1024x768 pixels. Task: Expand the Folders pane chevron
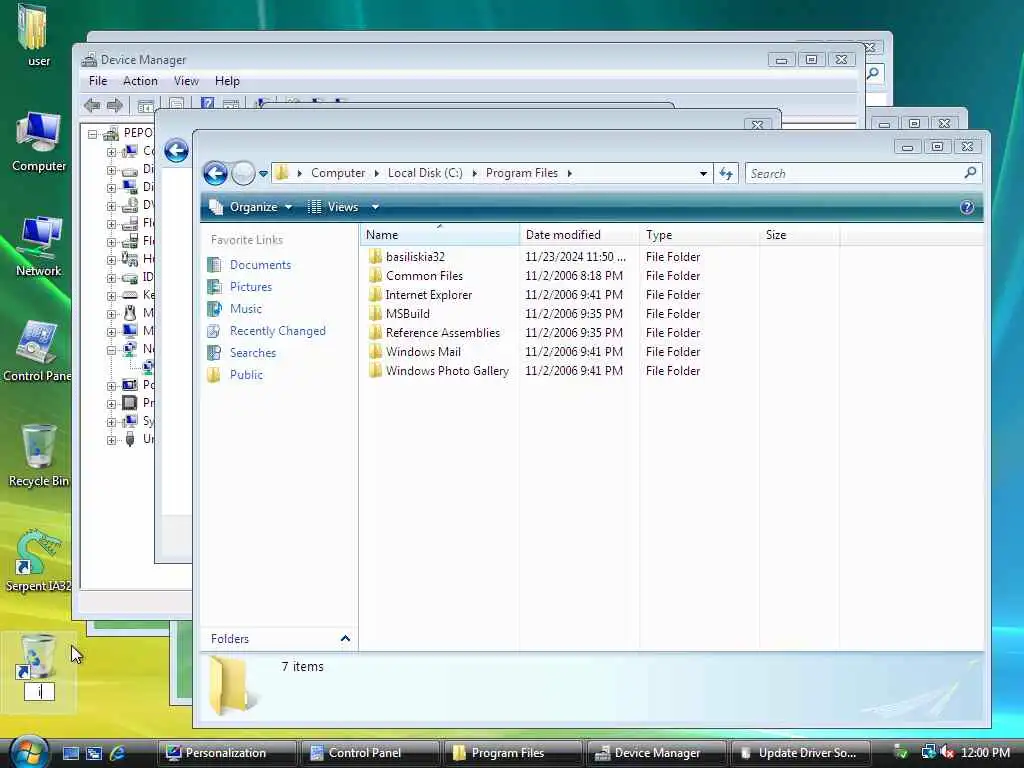tap(345, 639)
